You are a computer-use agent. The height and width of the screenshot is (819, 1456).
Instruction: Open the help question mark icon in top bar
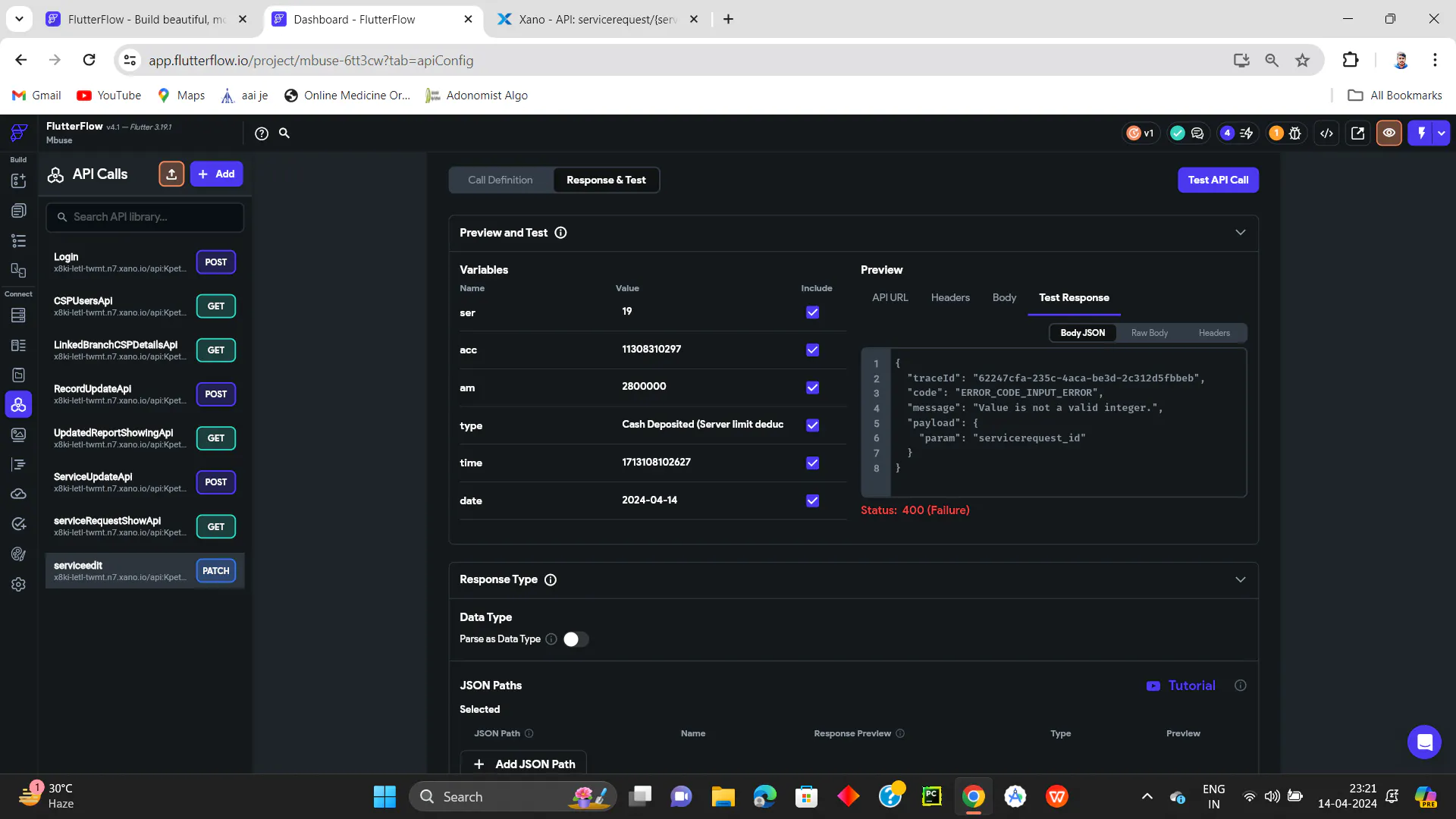262,133
